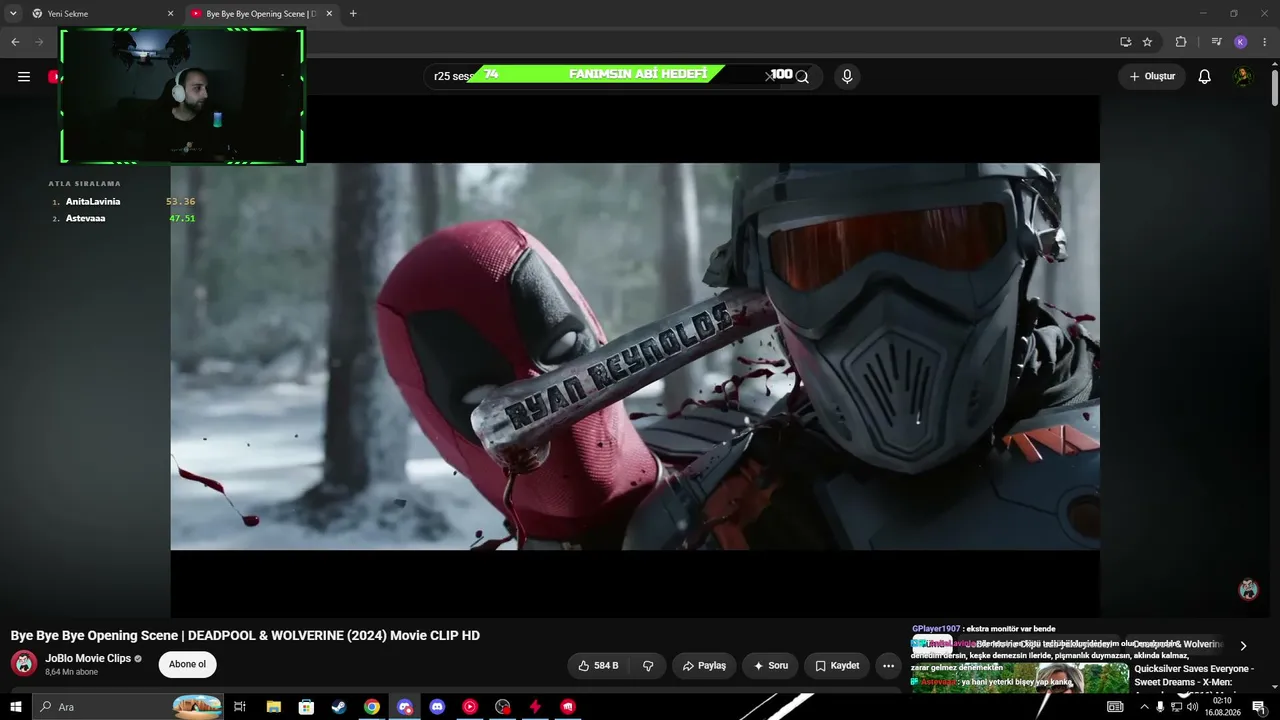
Task: Subscribe with the Abone ol button
Action: coord(187,664)
